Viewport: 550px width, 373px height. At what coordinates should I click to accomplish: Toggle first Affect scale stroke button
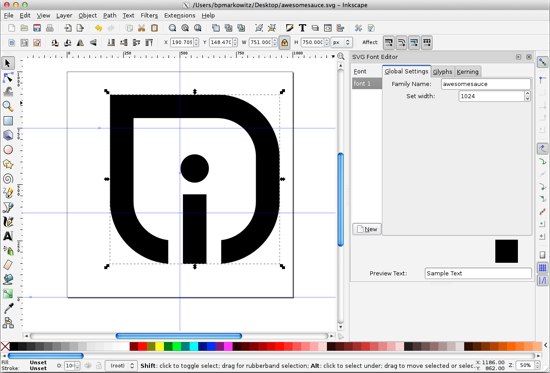[x=389, y=42]
